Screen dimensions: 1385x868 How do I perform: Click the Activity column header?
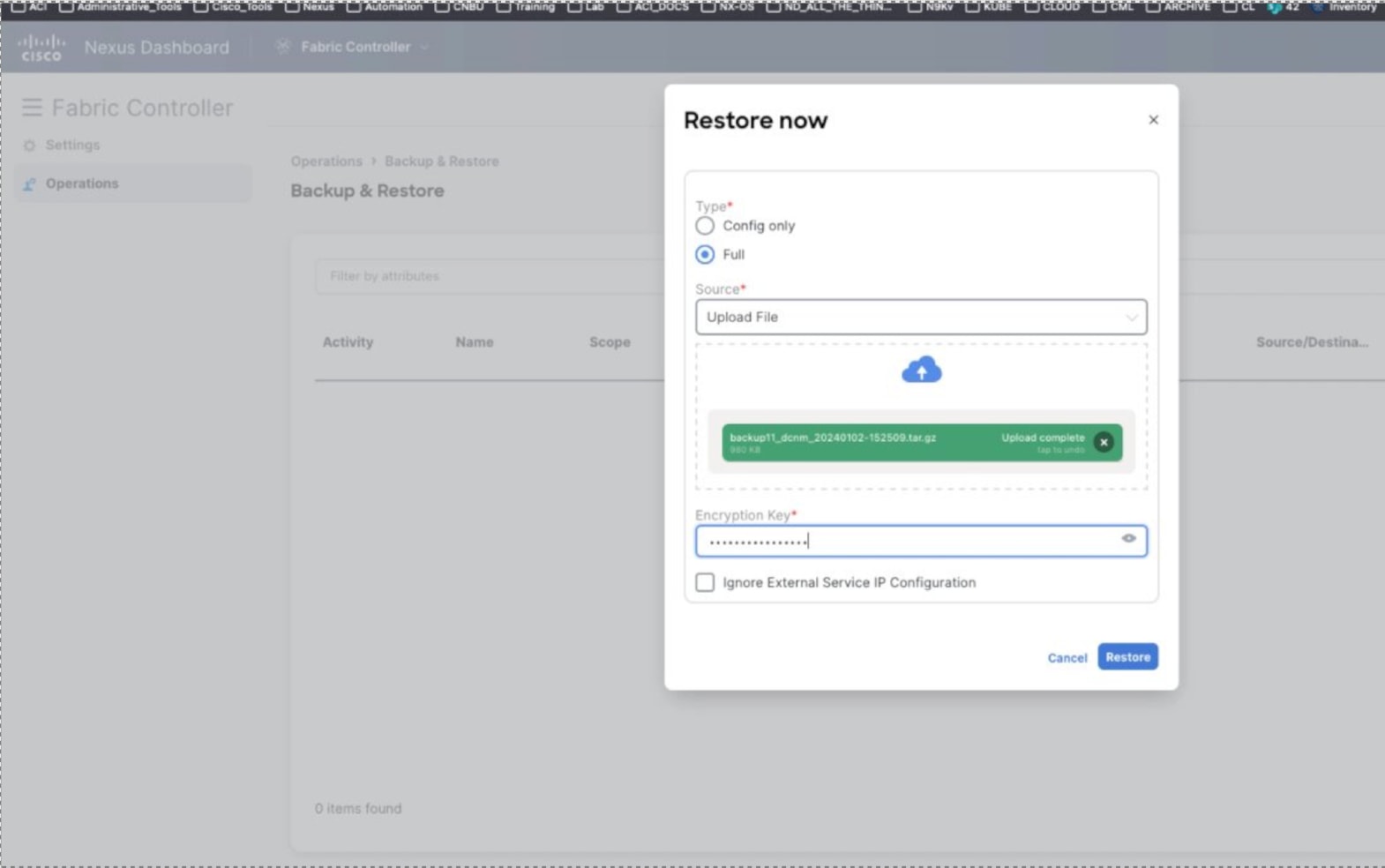[x=348, y=342]
